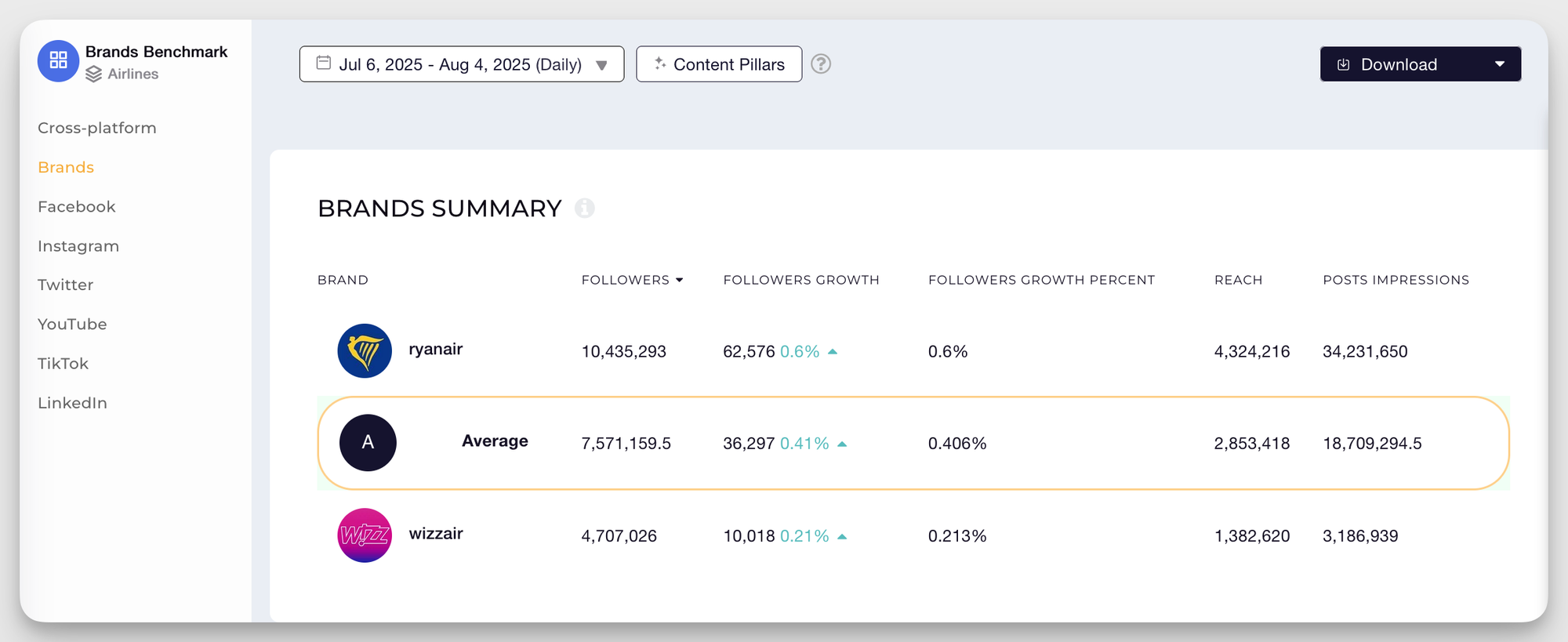1568x642 pixels.
Task: Click ryanair followers growth up arrow
Action: (x=833, y=352)
